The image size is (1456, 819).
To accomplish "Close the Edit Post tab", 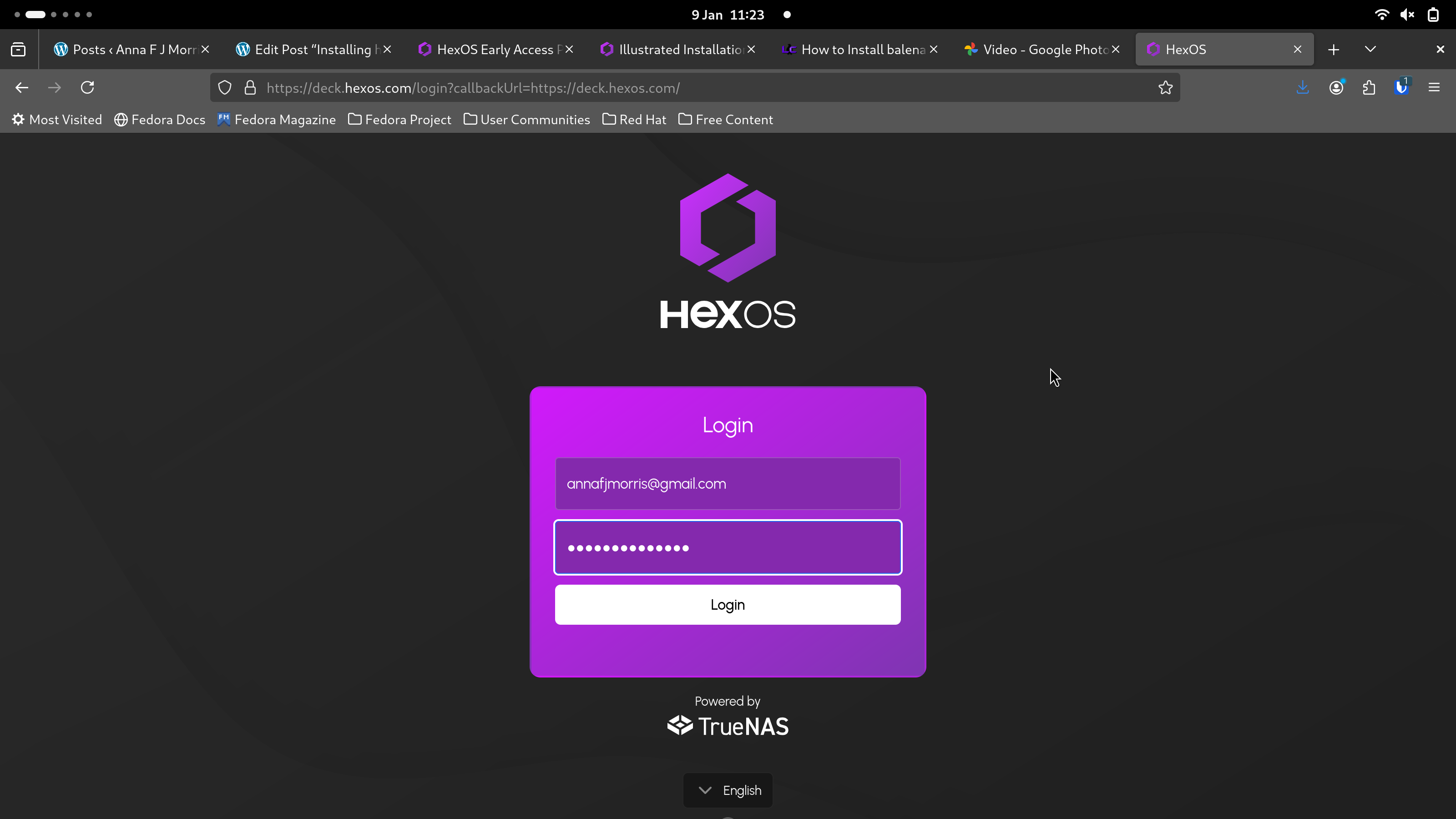I will (x=388, y=50).
